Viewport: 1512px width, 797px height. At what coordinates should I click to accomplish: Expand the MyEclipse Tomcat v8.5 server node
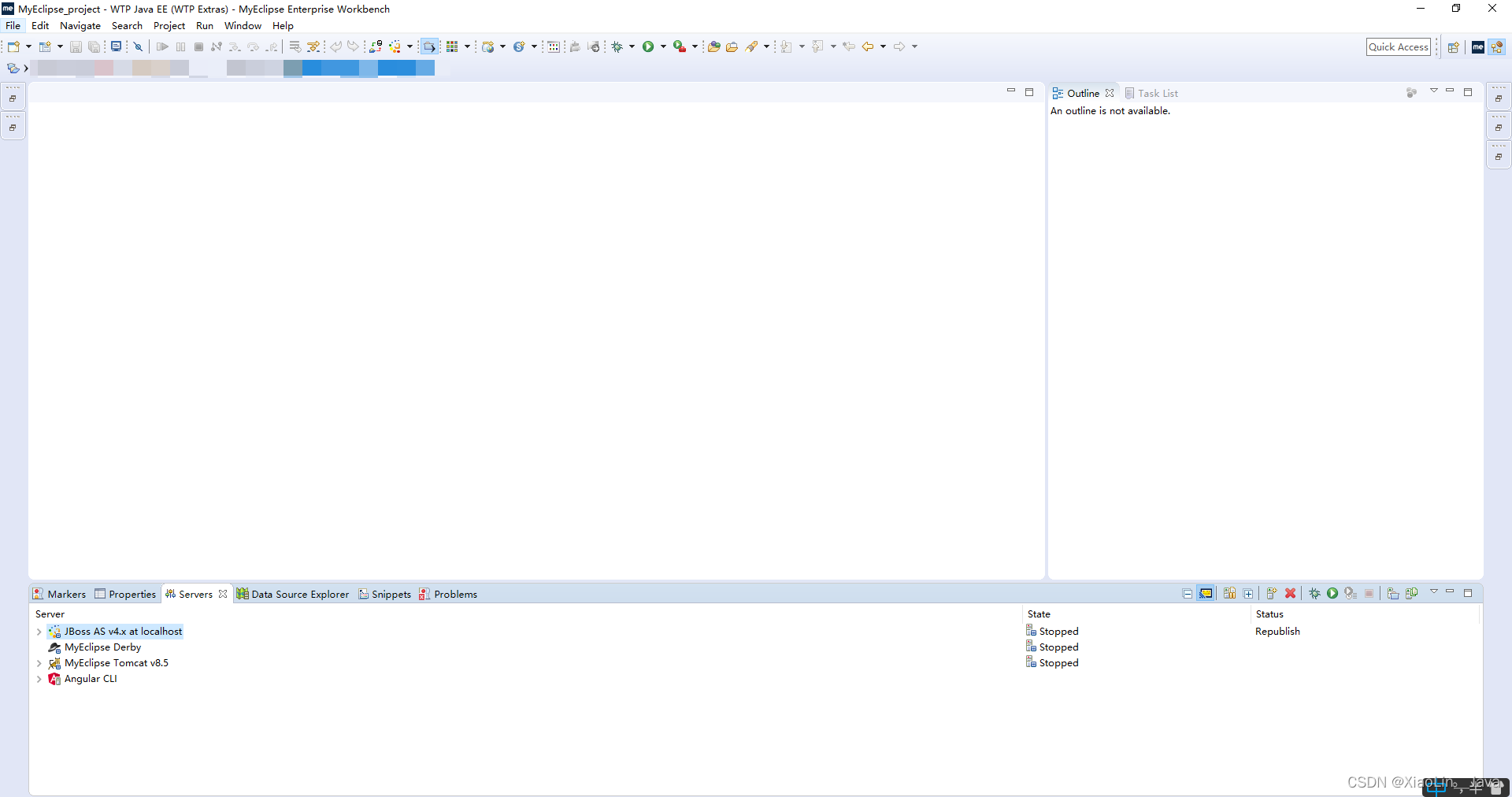click(39, 663)
